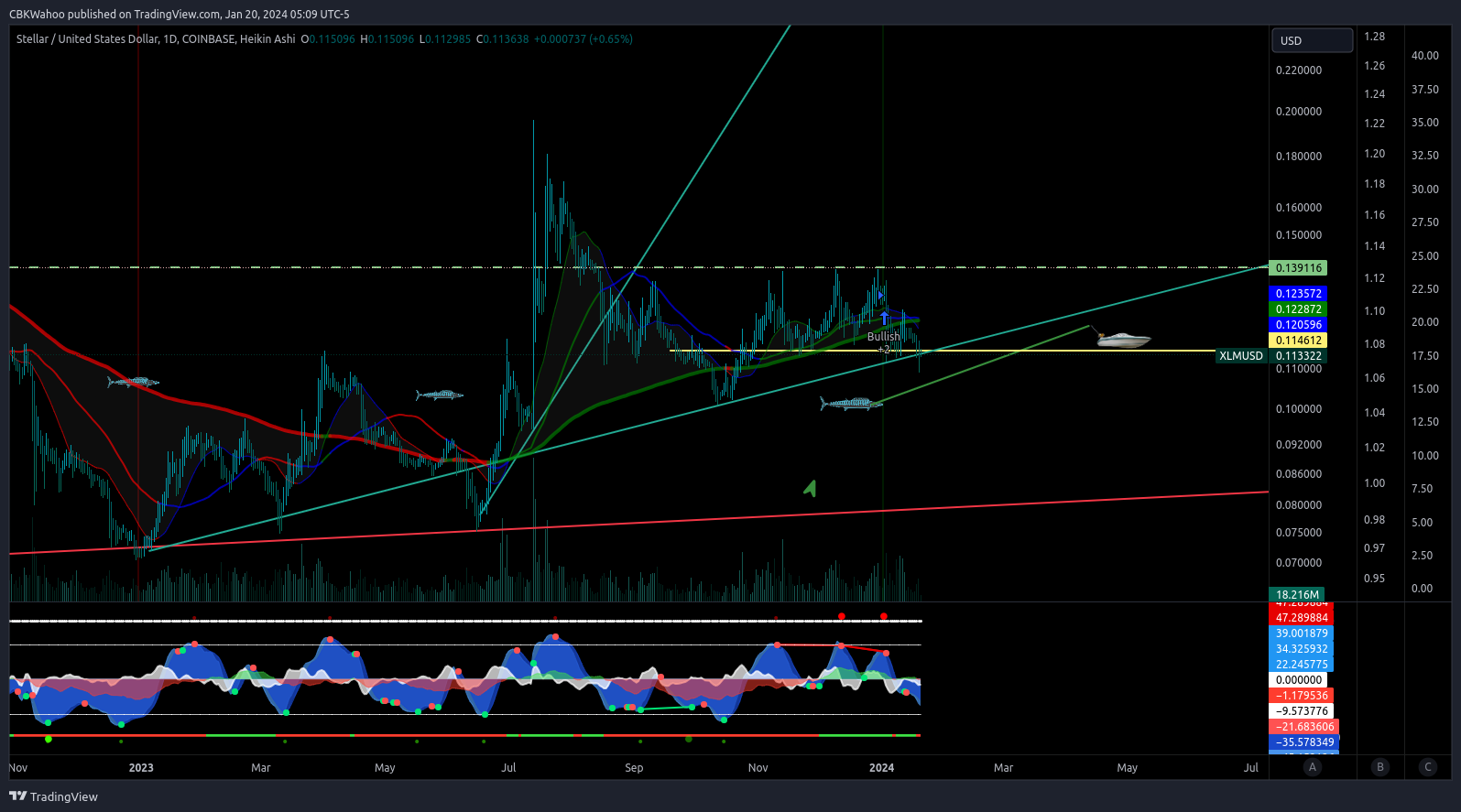The image size is (1461, 812).
Task: Select the shark emoji beside the 2023 red vertical line
Action: click(x=133, y=382)
